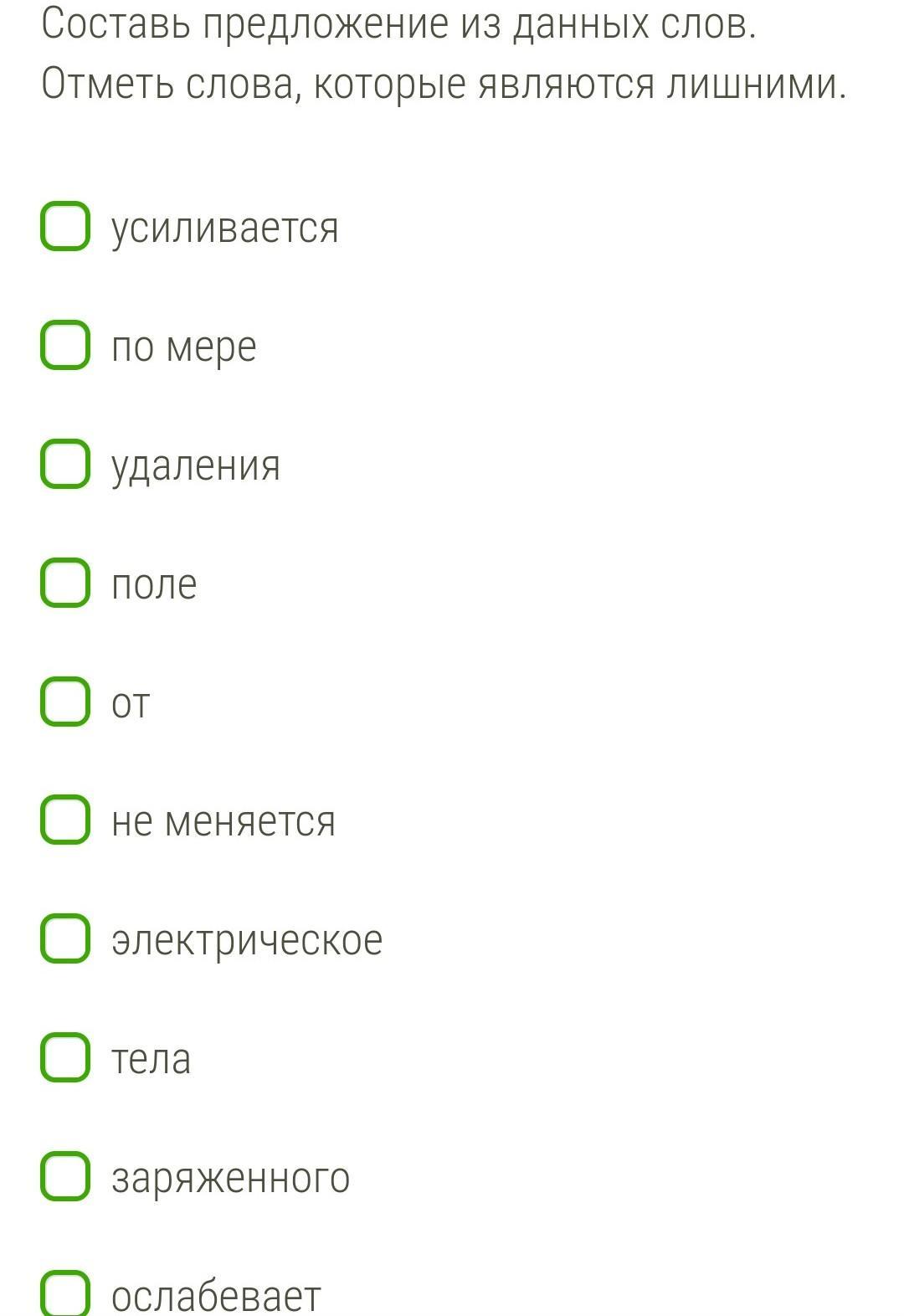The height and width of the screenshot is (1316, 904).
Task: Click the электрическое word label
Action: 247,940
